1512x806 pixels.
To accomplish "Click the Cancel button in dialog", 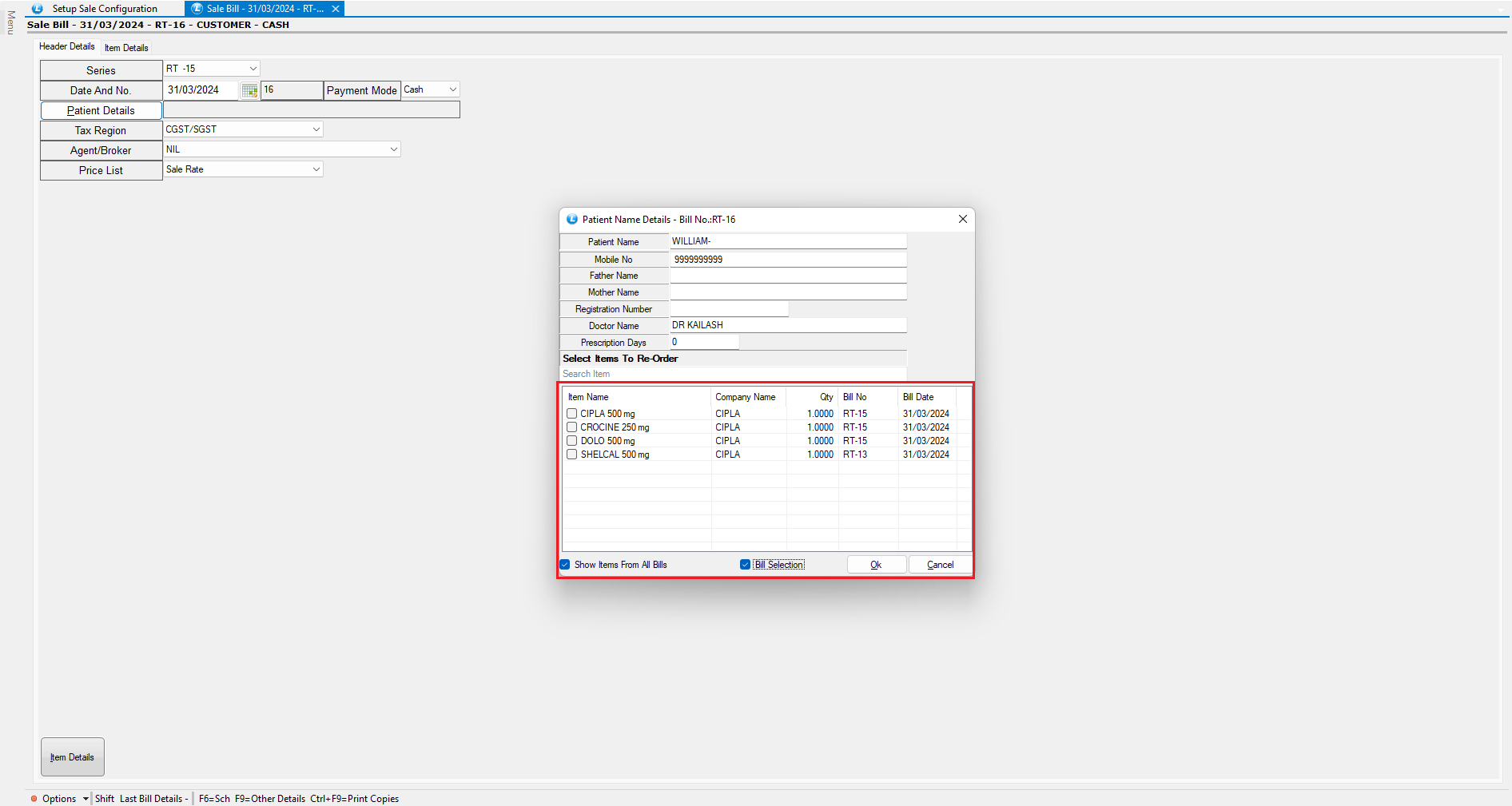I will point(940,565).
